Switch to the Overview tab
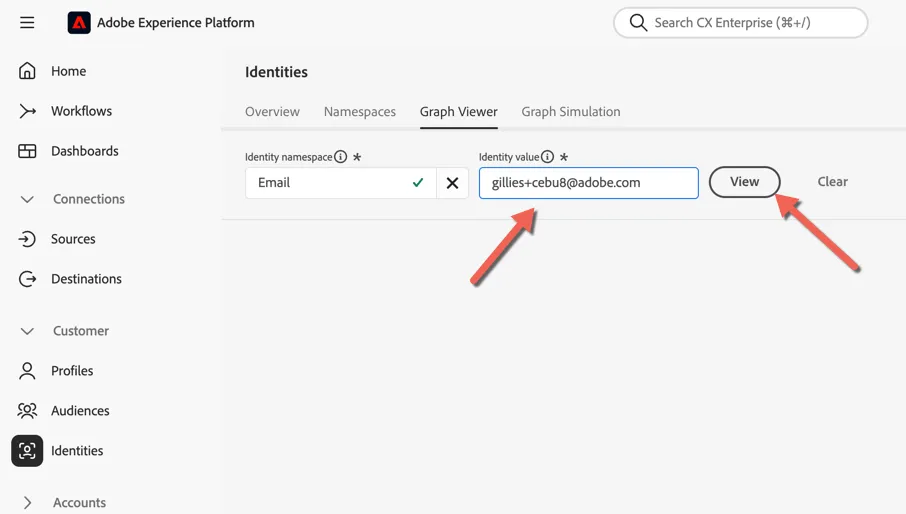 point(272,111)
